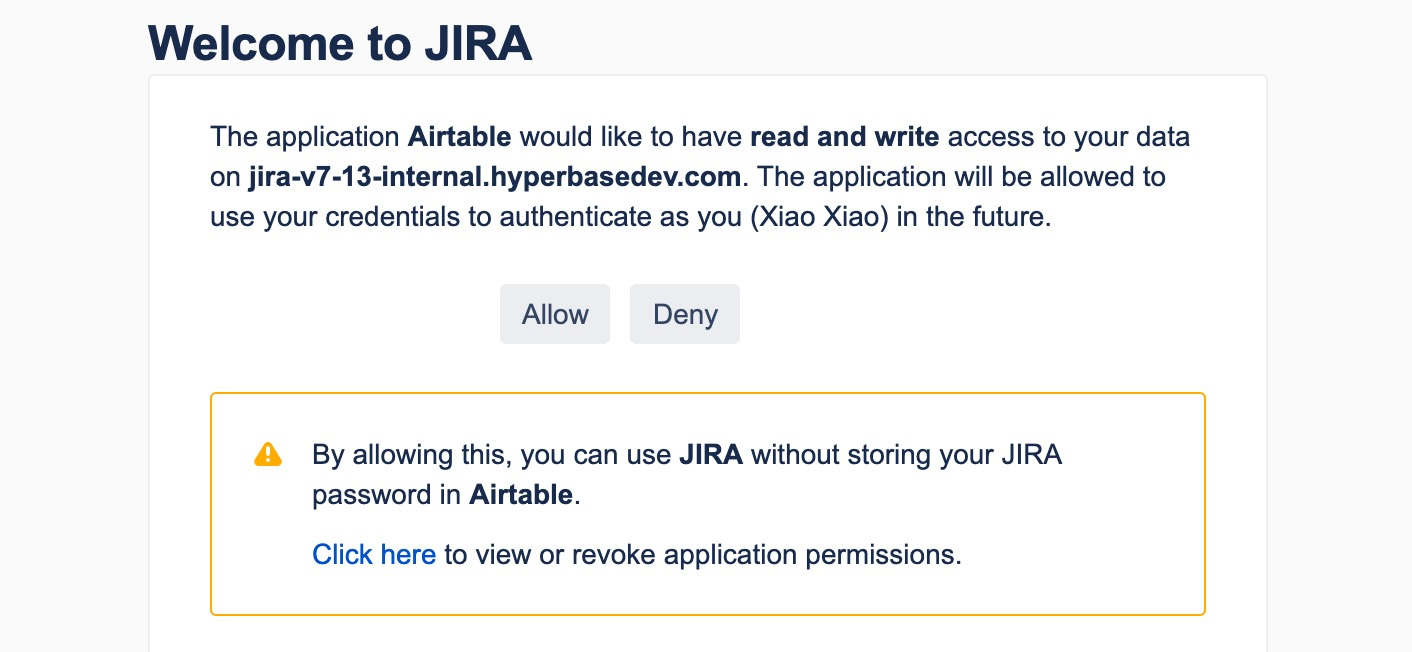
Task: Click the bold jira-v7-13-internal.hyperbasedev.com domain
Action: pos(496,177)
